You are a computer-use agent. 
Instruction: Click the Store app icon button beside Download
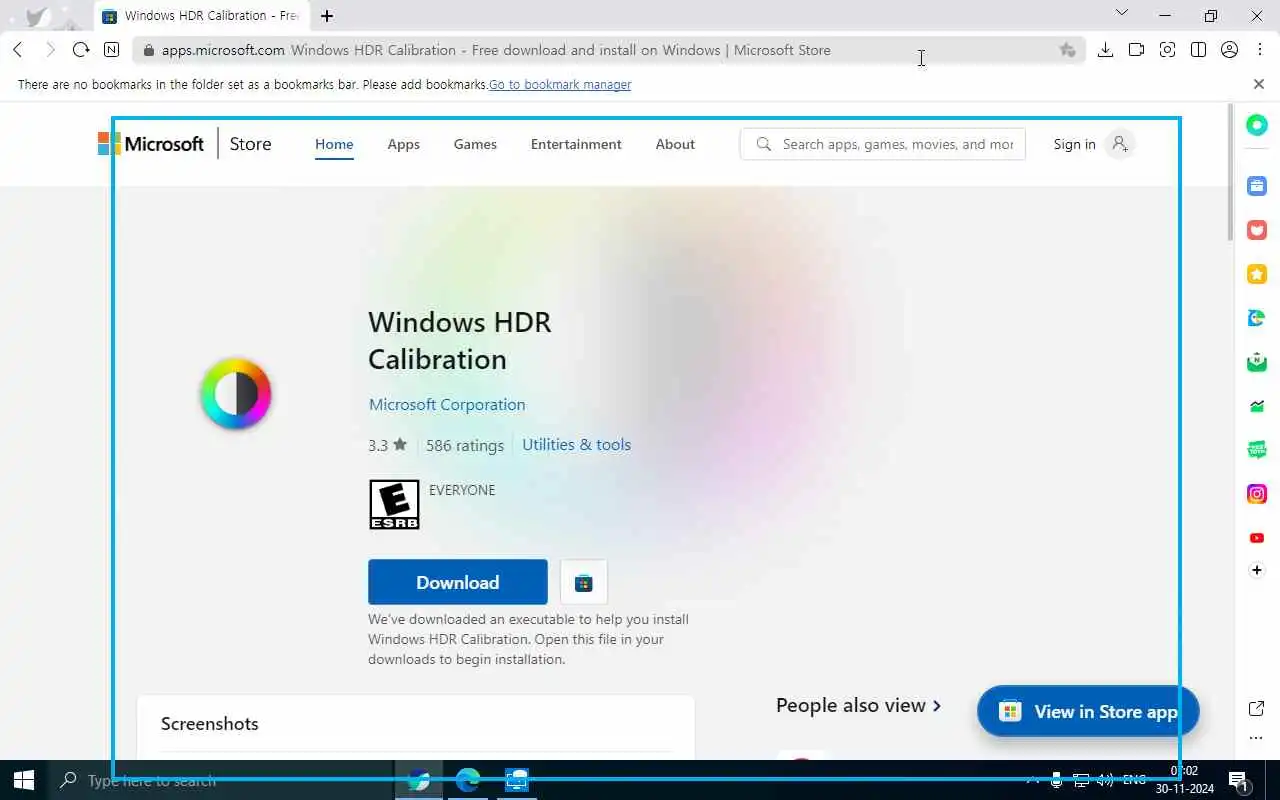coord(584,582)
